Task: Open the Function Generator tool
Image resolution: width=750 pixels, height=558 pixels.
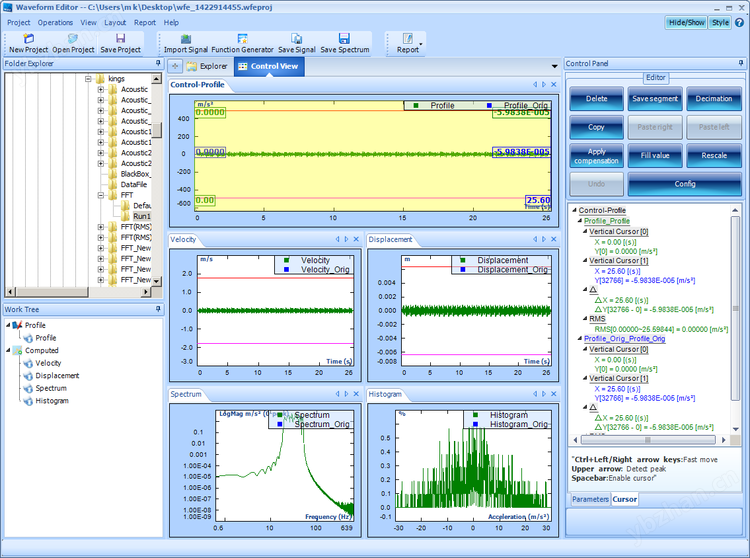Action: coord(243,39)
